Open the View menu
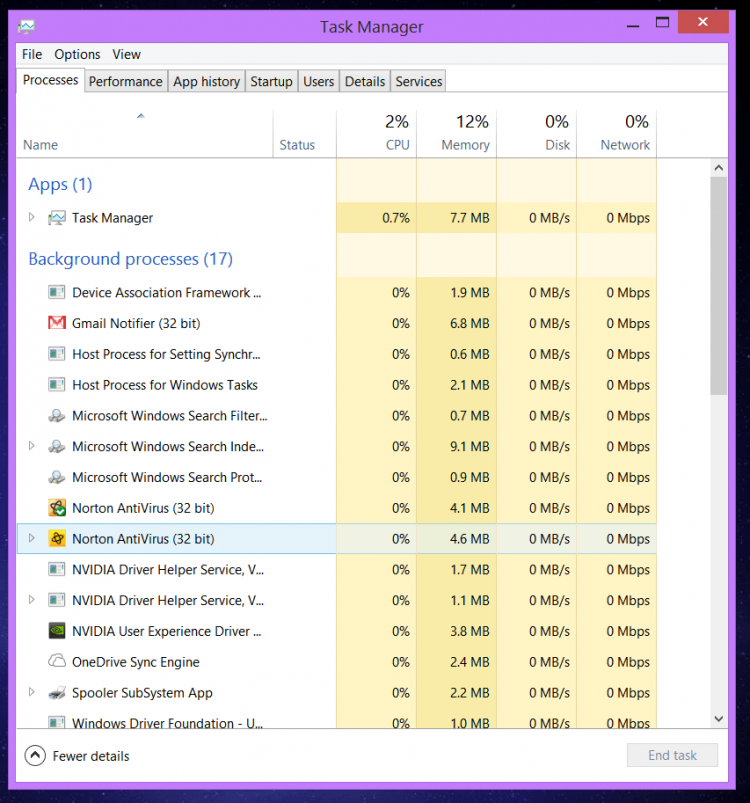Image resolution: width=750 pixels, height=803 pixels. (126, 54)
